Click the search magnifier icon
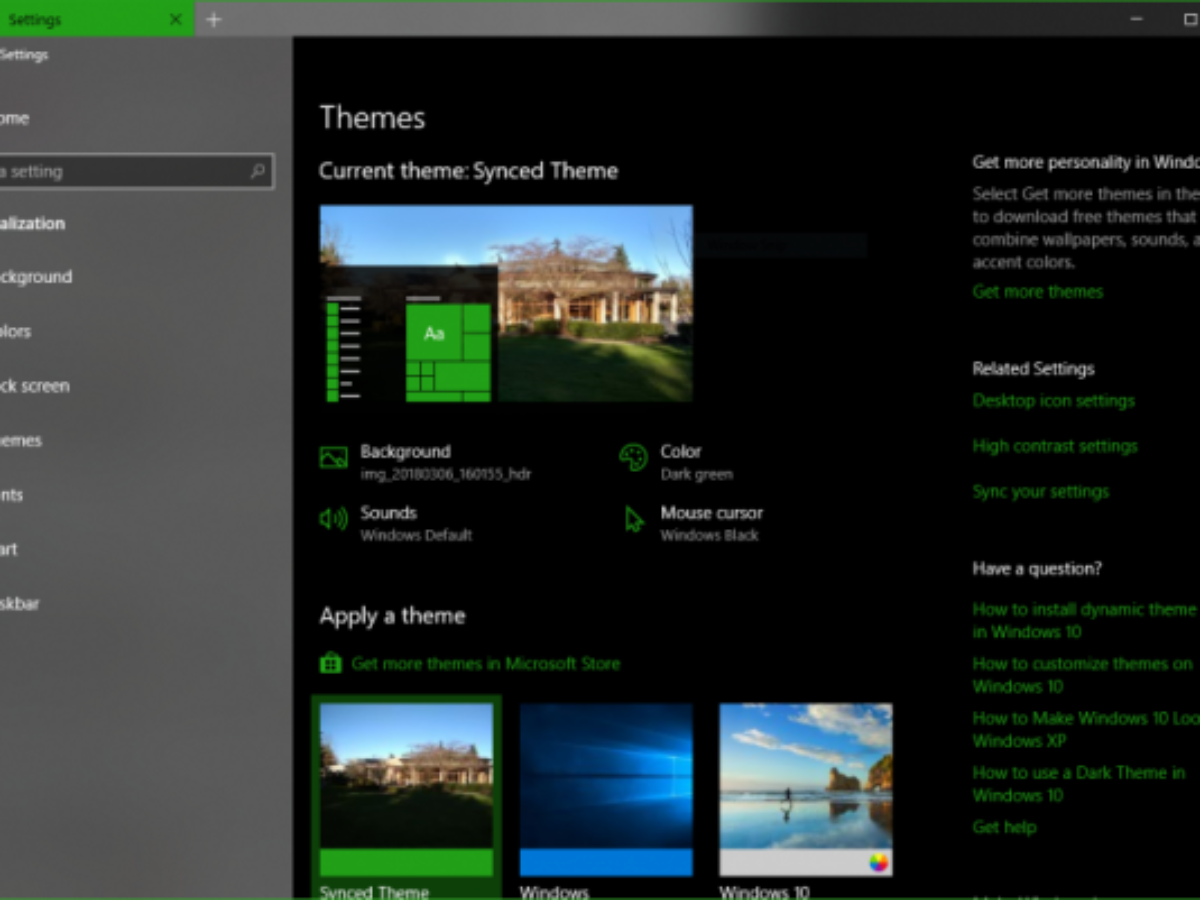 258,171
